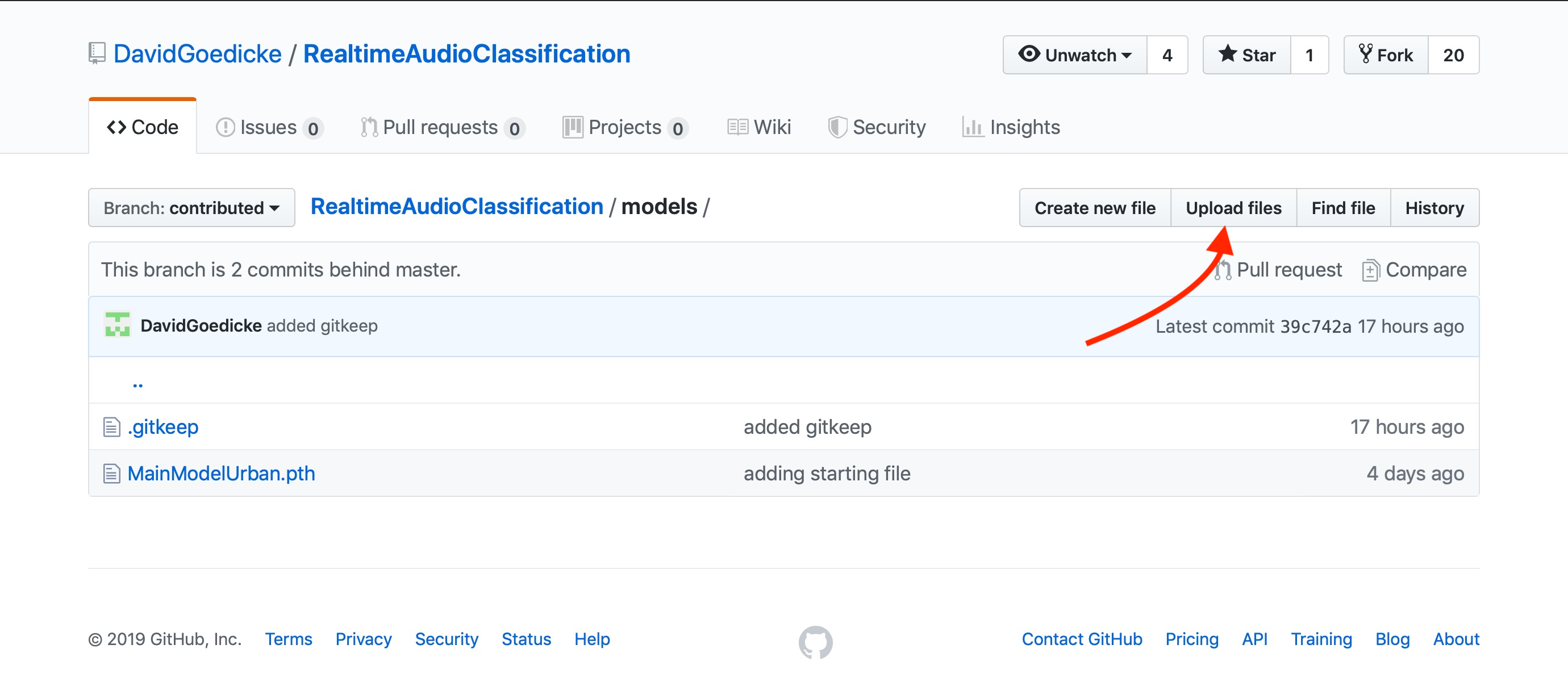Viewport: 1568px width, 678px height.
Task: Click the repository book icon beside owner name
Action: coord(97,53)
